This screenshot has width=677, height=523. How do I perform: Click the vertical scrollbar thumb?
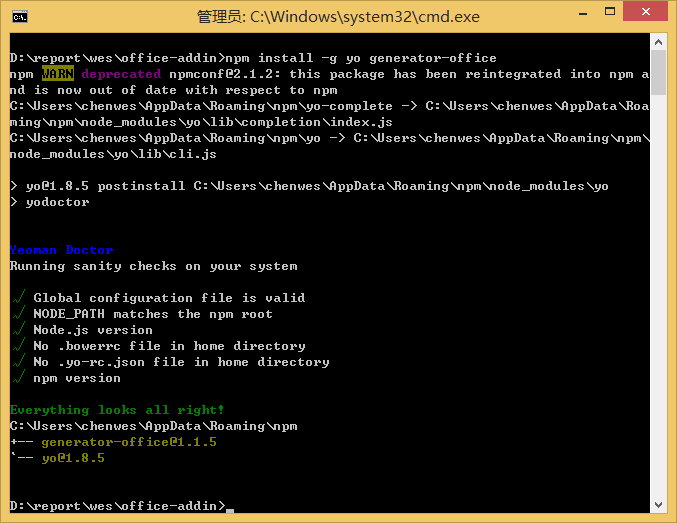coord(658,73)
